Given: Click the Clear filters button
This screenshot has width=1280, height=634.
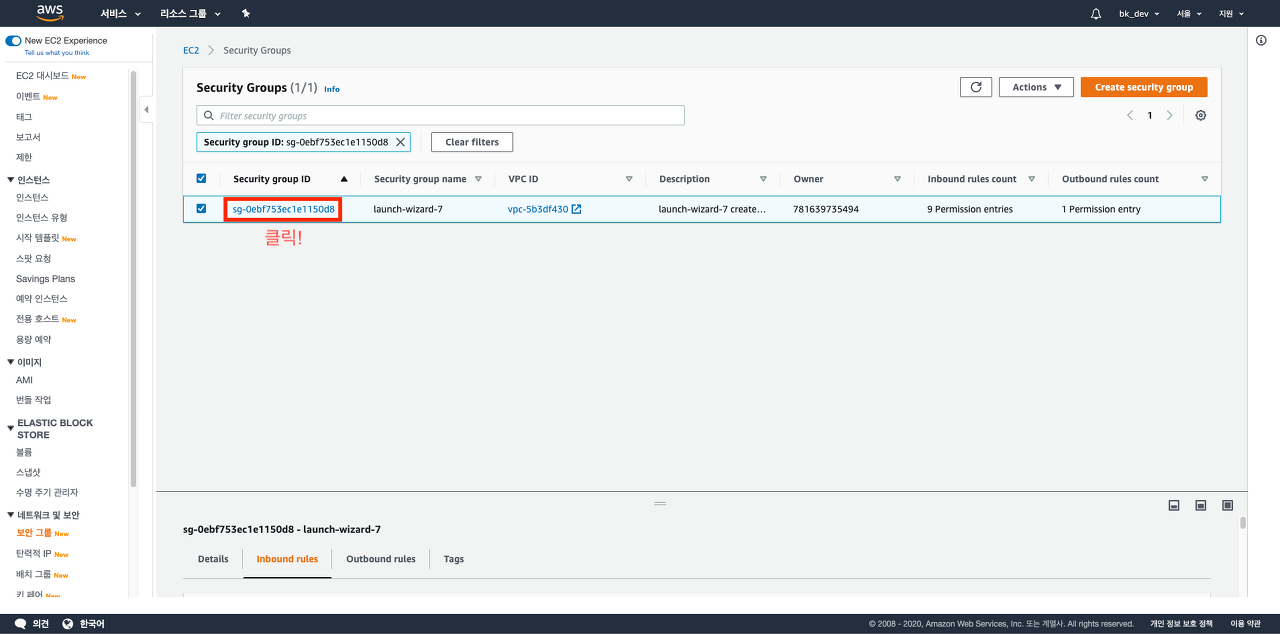Looking at the screenshot, I should 472,142.
